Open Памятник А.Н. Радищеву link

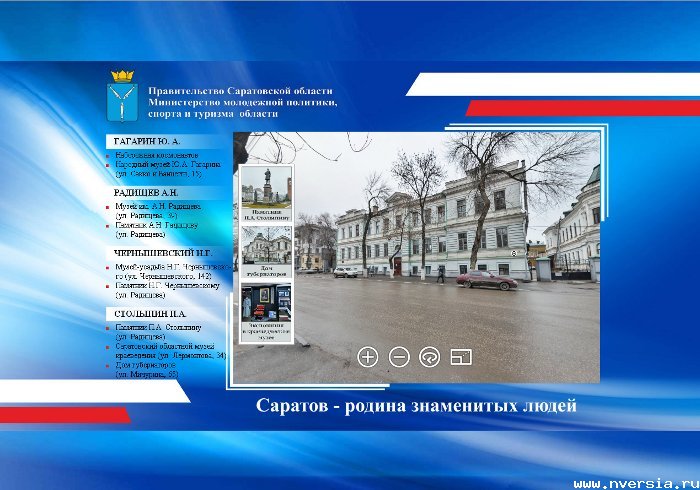click(x=156, y=230)
